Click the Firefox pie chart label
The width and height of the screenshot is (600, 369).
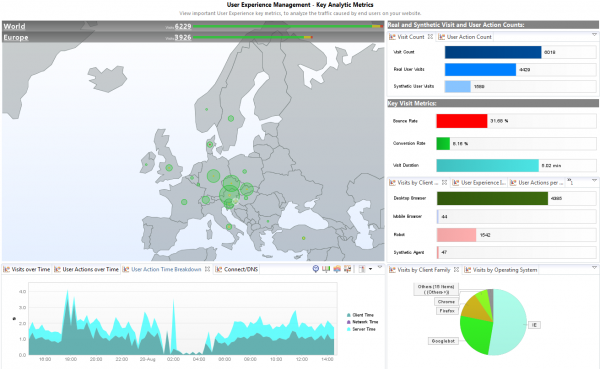coord(447,311)
